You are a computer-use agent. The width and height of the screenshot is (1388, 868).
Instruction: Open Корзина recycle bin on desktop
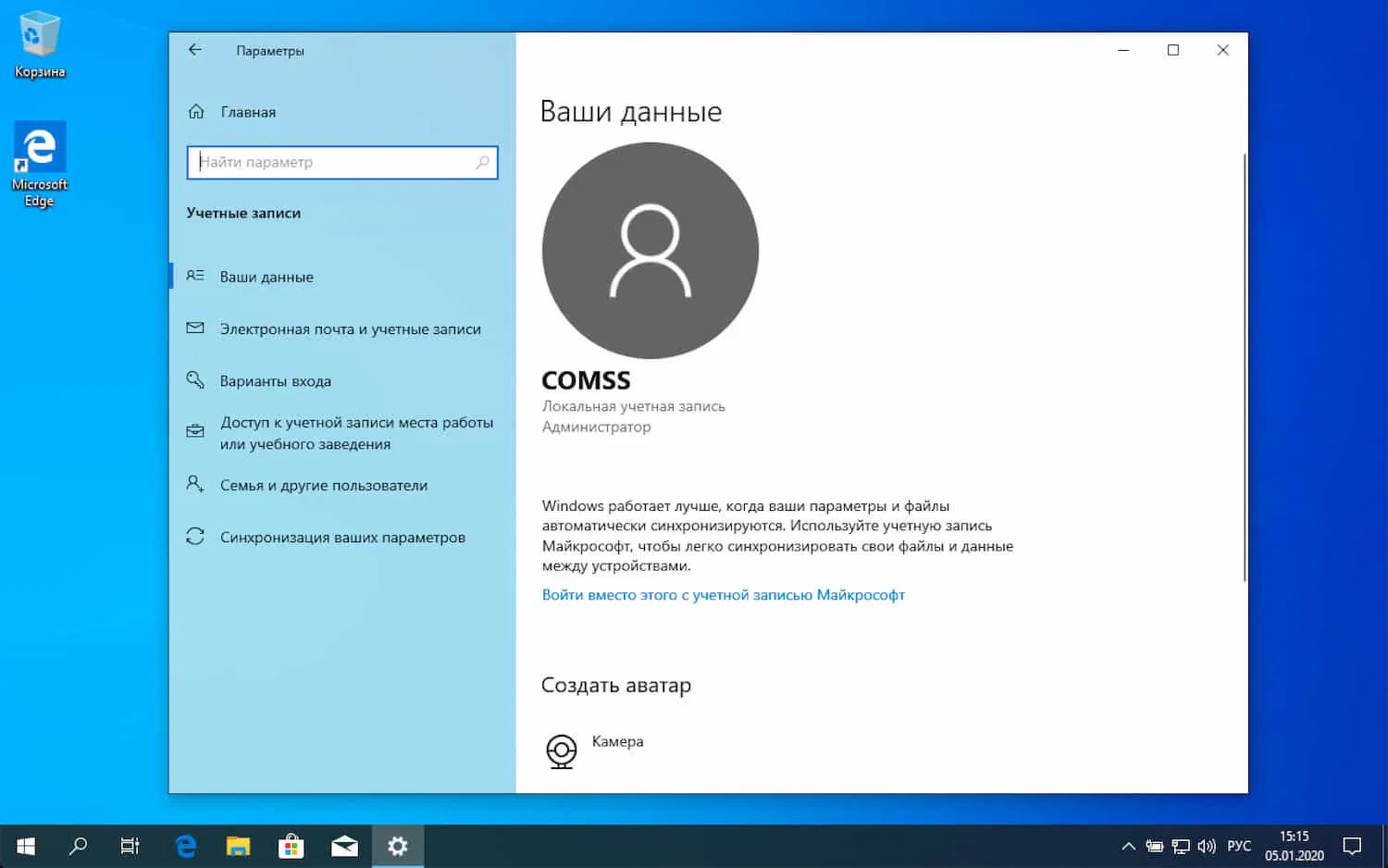39,44
